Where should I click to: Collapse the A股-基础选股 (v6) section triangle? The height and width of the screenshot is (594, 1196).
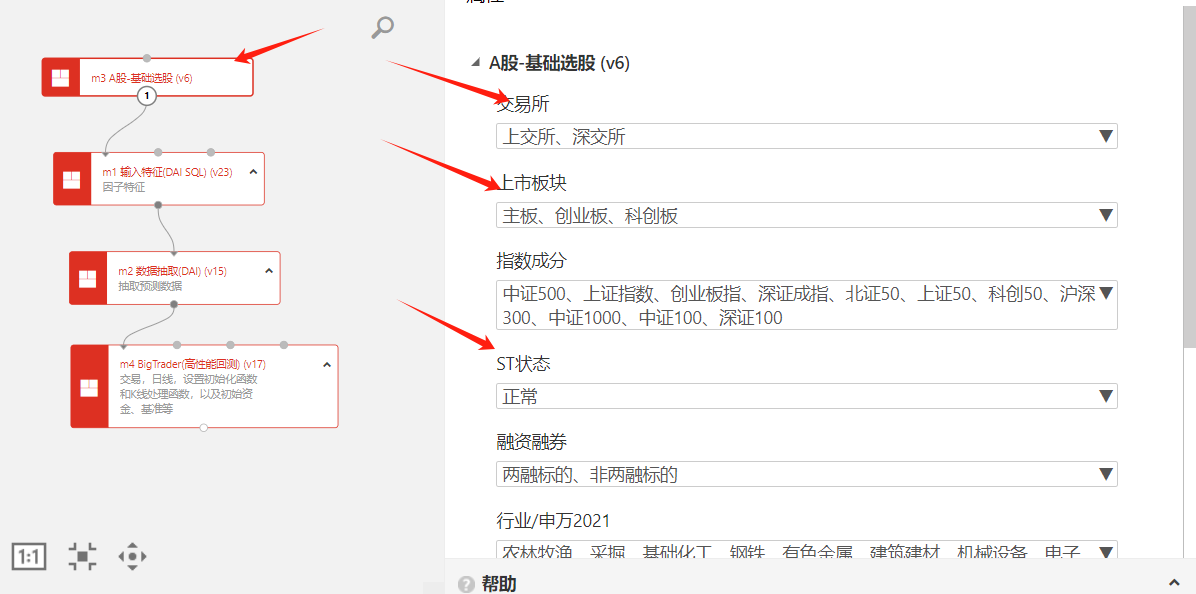476,63
